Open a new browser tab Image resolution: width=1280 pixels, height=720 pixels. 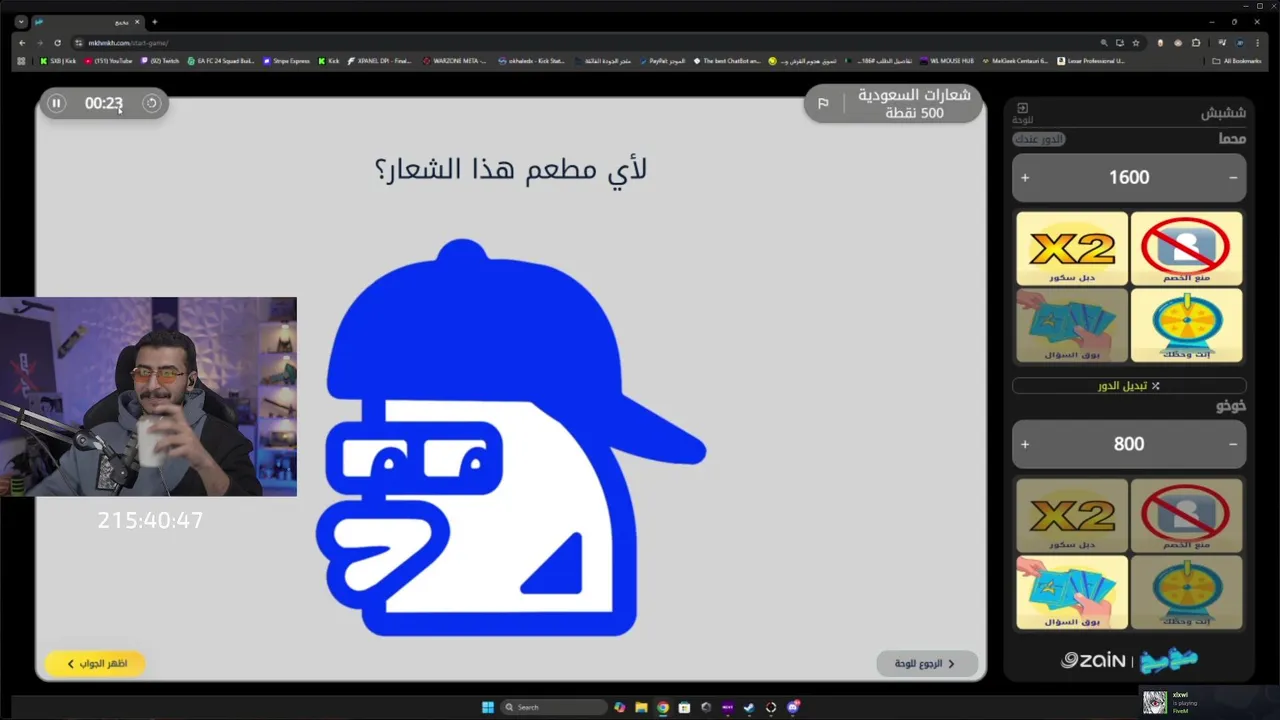[154, 22]
